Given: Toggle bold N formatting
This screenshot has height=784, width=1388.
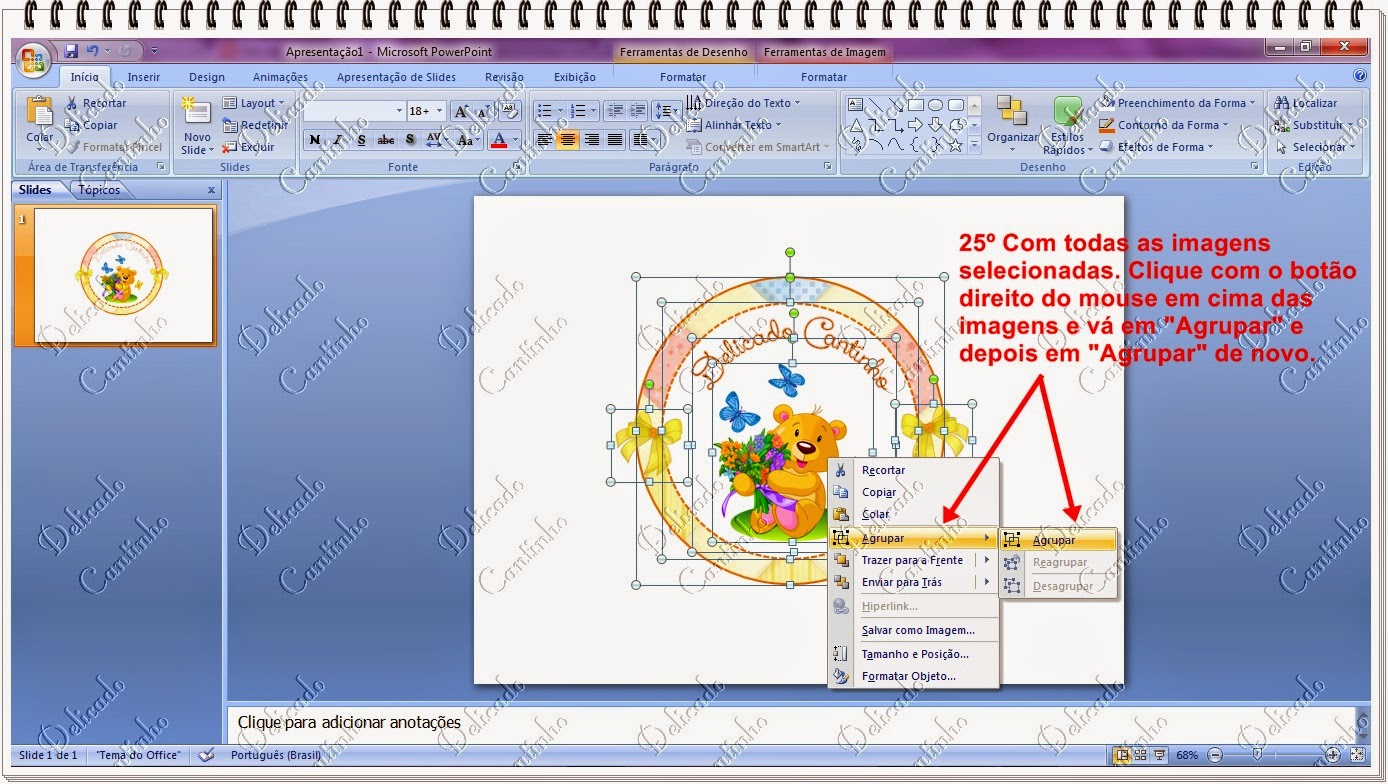Looking at the screenshot, I should click(314, 140).
